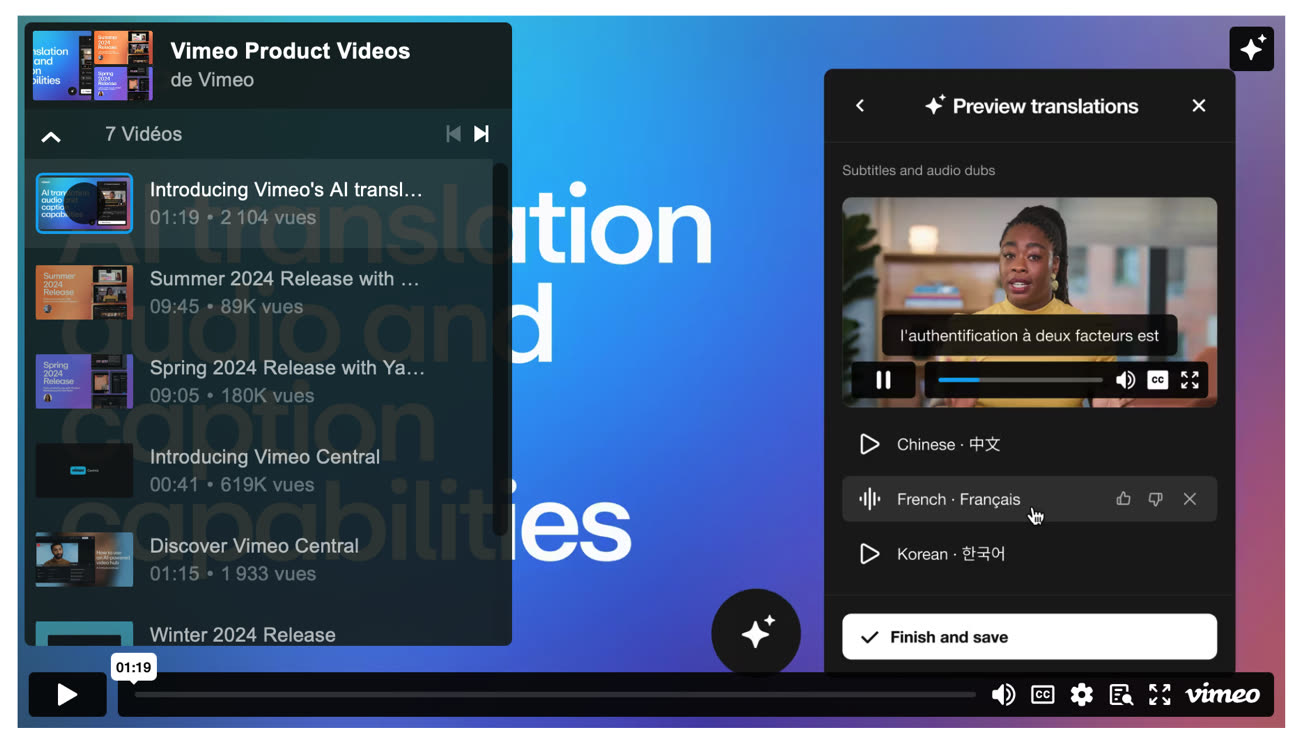Remove the French translation with X icon
This screenshot has height=742, width=1300.
click(1189, 499)
